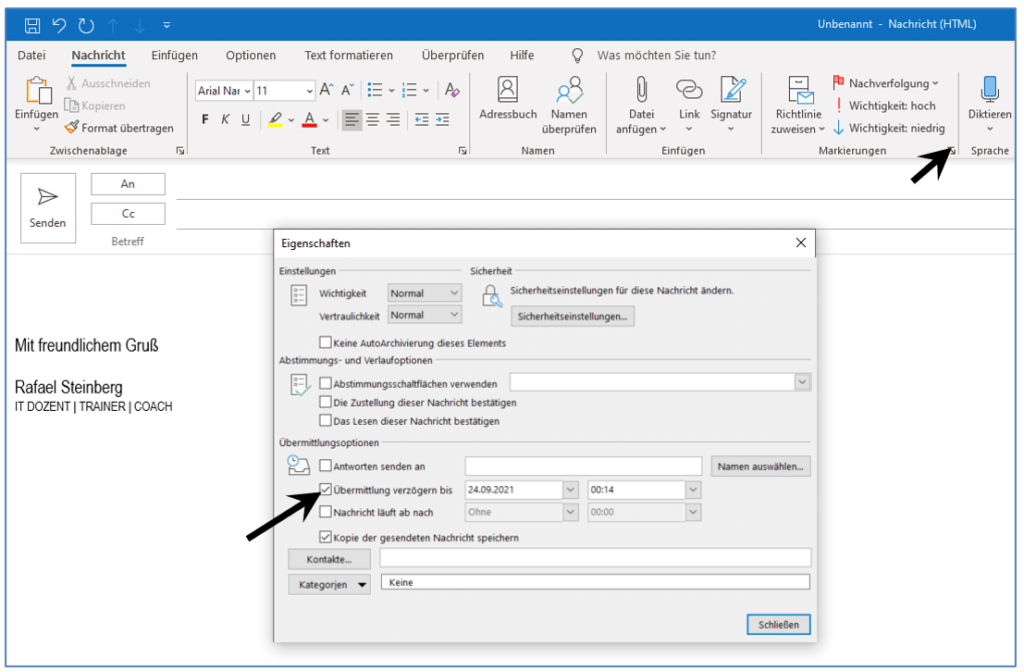Screen dimensions: 1024x672
Task: Check Die Zustellung dieser Nachricht bestätigen
Action: [325, 402]
